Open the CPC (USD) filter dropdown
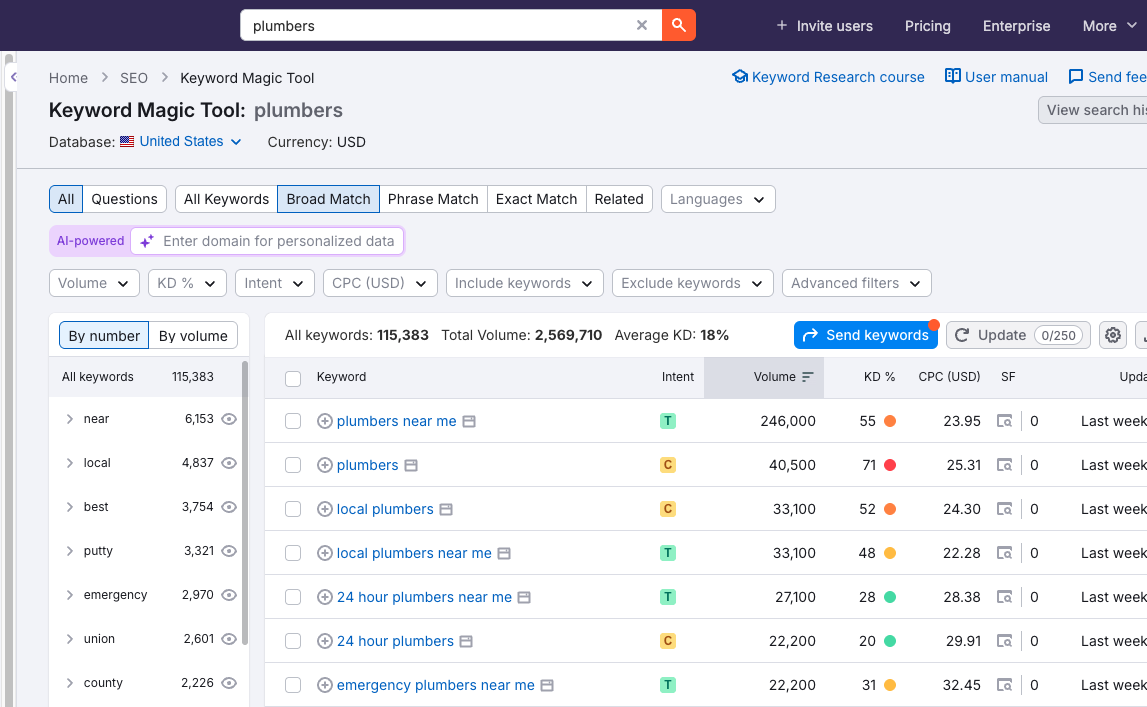The width and height of the screenshot is (1147, 707). pyautogui.click(x=380, y=283)
